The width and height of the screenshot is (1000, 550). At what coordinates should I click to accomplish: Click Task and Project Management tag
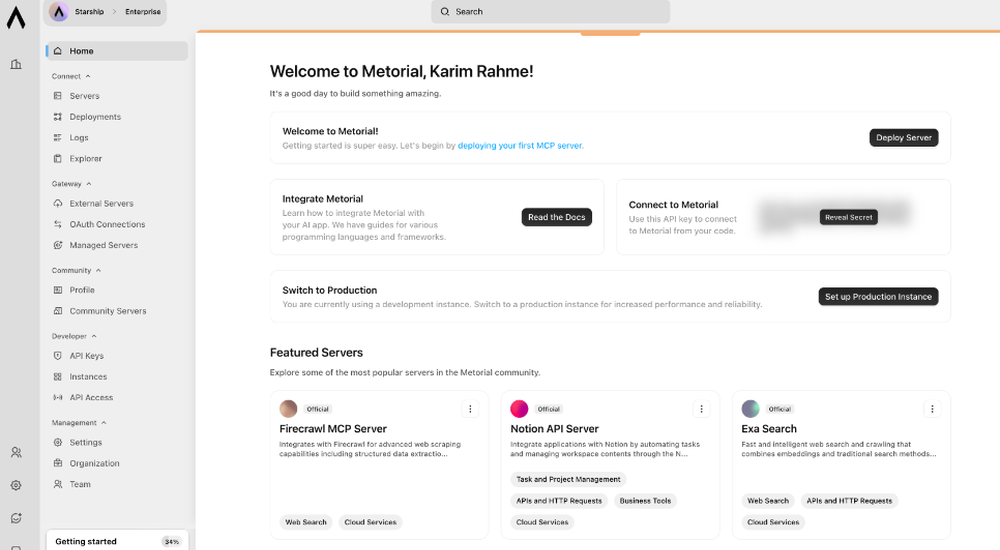click(x=568, y=479)
